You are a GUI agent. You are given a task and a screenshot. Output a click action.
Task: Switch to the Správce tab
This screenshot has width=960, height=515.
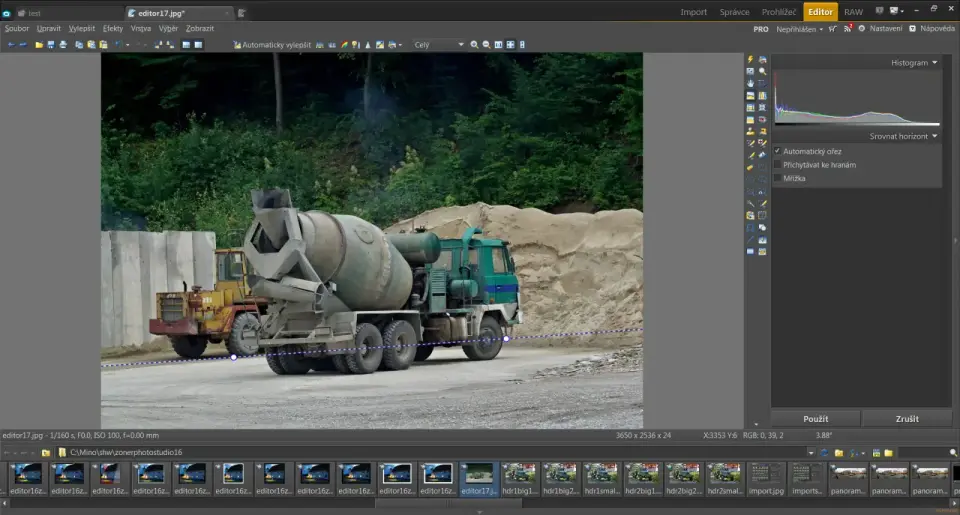(734, 12)
